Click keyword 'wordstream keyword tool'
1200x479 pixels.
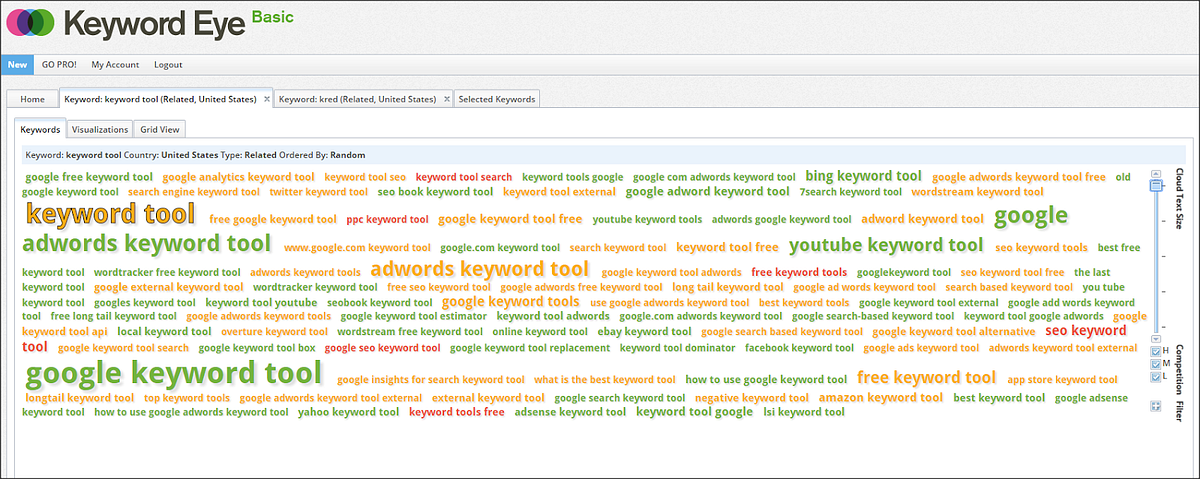[x=977, y=192]
